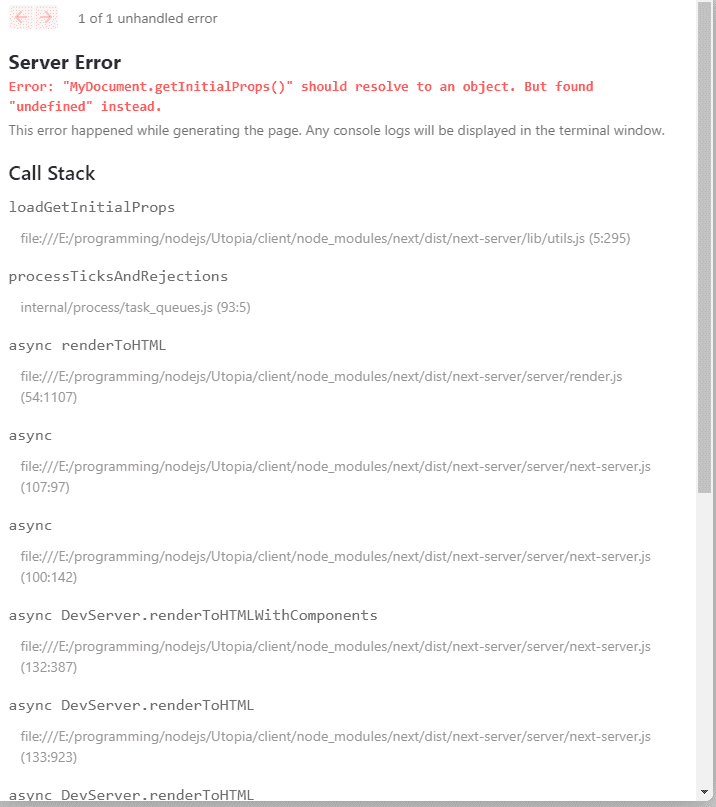Click the 'Call Stack' heading
Image resolution: width=716 pixels, height=807 pixels.
[52, 173]
